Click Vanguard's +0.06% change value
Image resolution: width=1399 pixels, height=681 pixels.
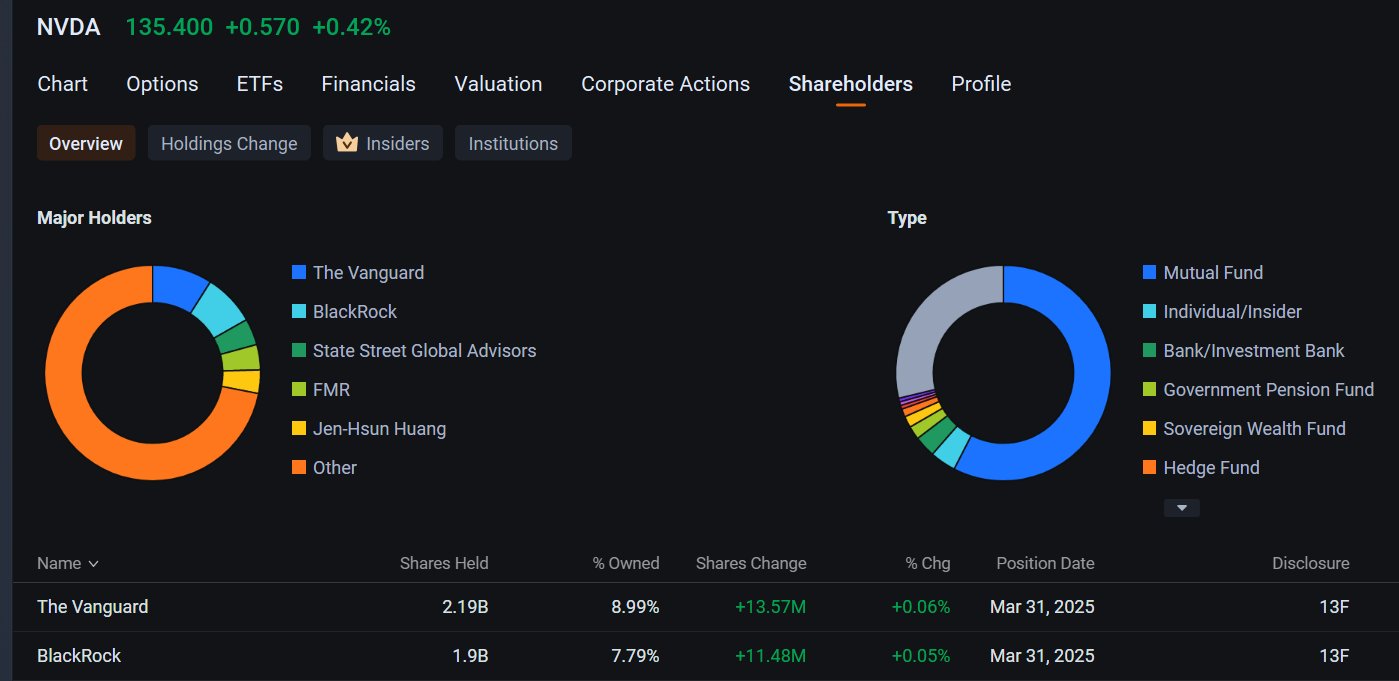[x=921, y=606]
